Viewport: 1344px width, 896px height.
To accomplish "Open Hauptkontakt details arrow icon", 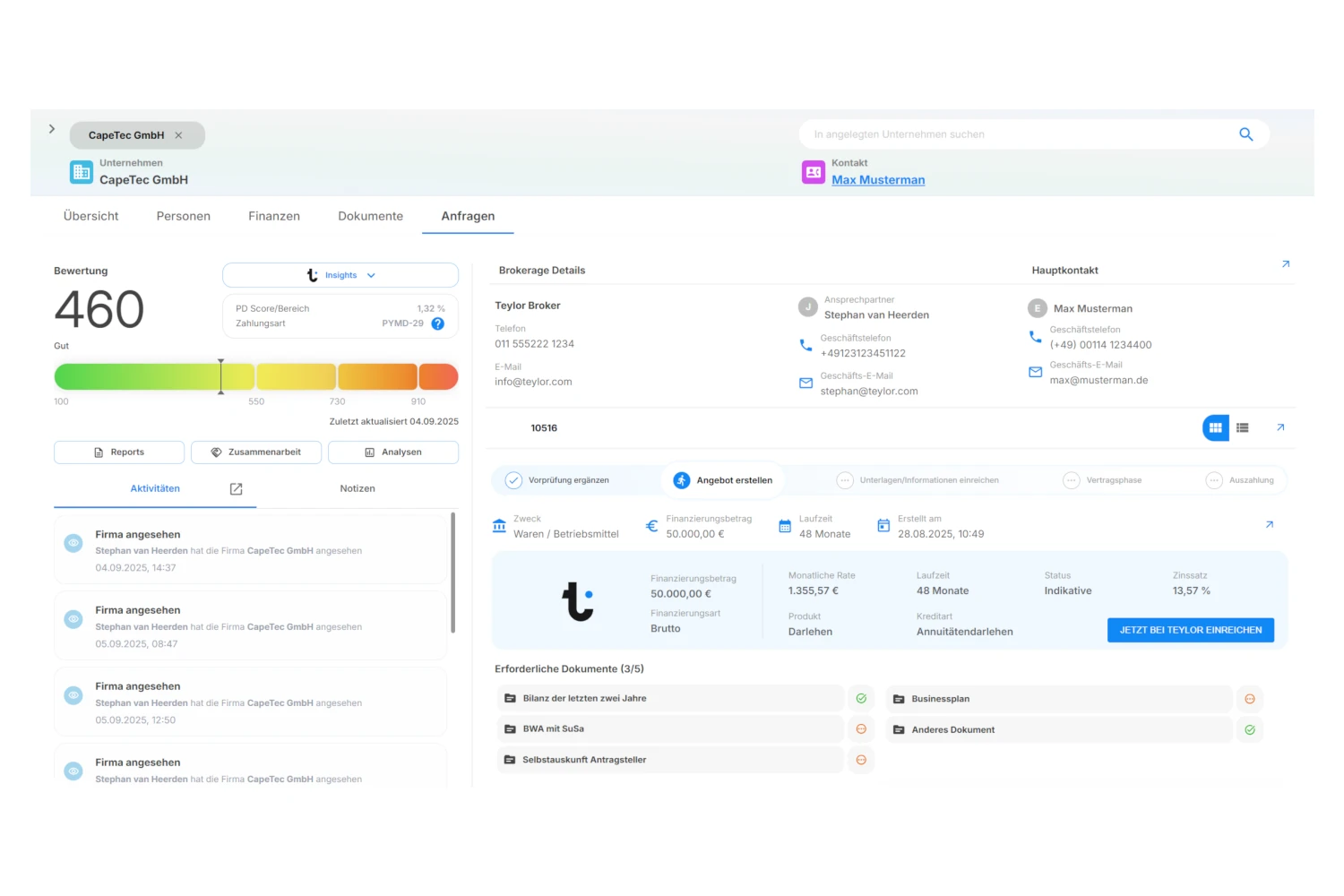I will pyautogui.click(x=1286, y=264).
